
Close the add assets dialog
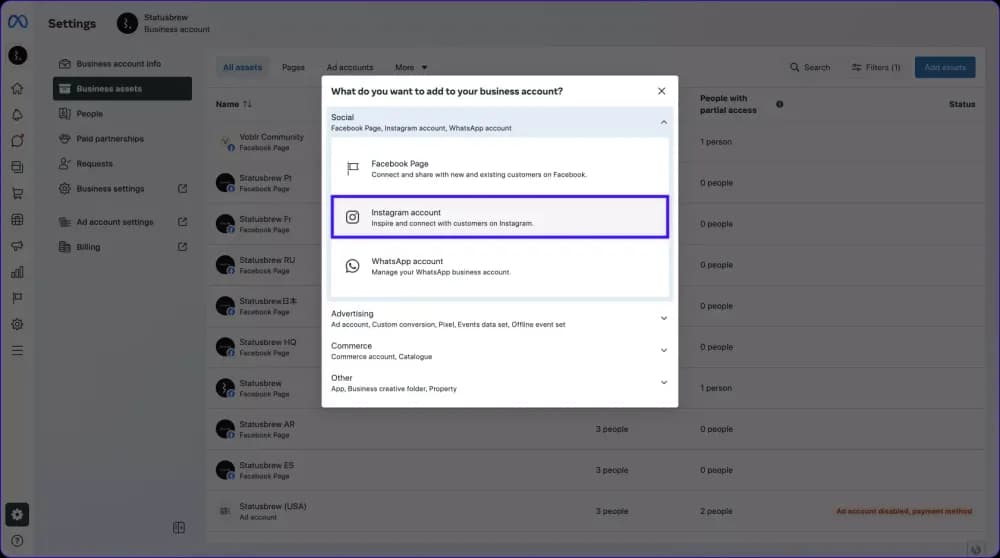tap(661, 91)
